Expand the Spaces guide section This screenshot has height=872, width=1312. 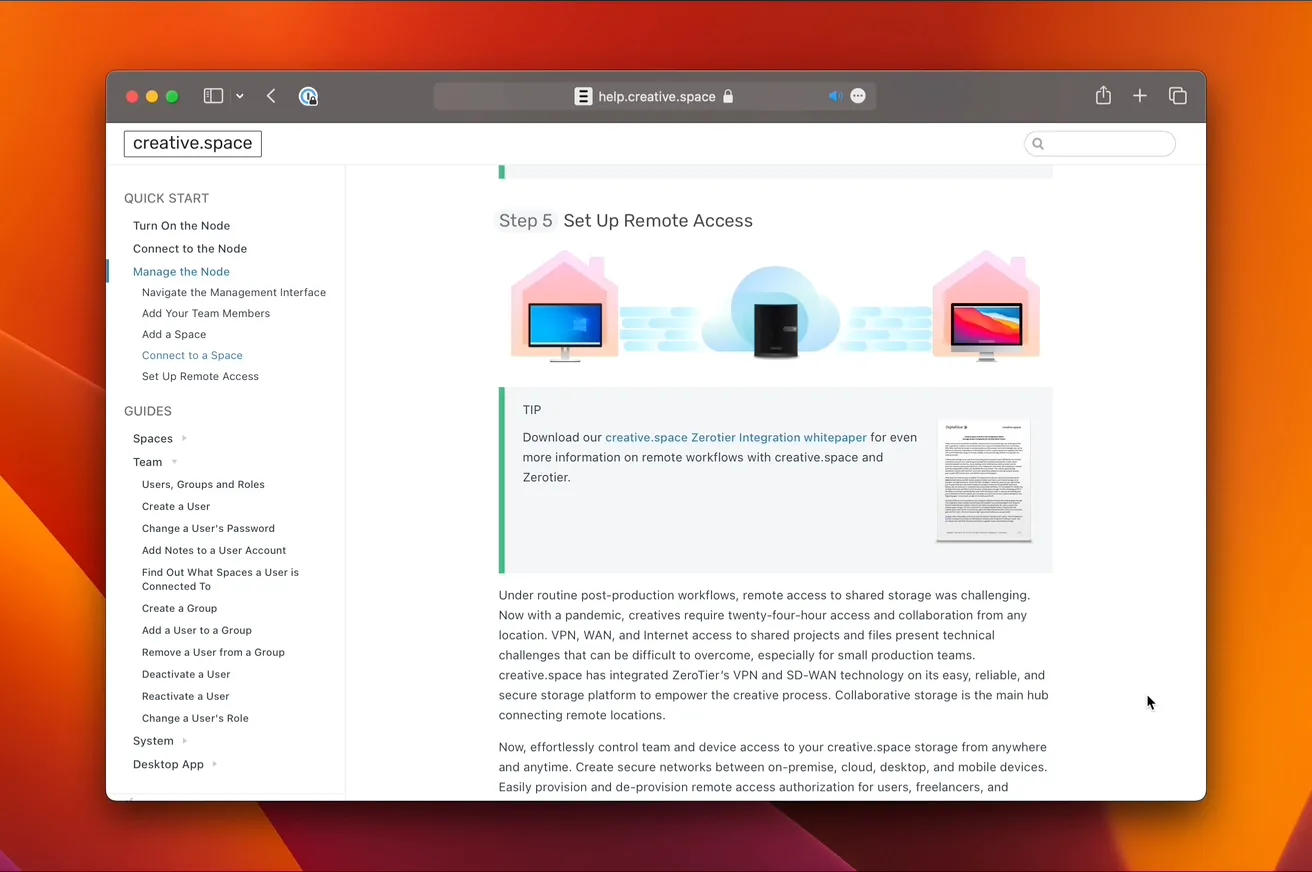(184, 438)
